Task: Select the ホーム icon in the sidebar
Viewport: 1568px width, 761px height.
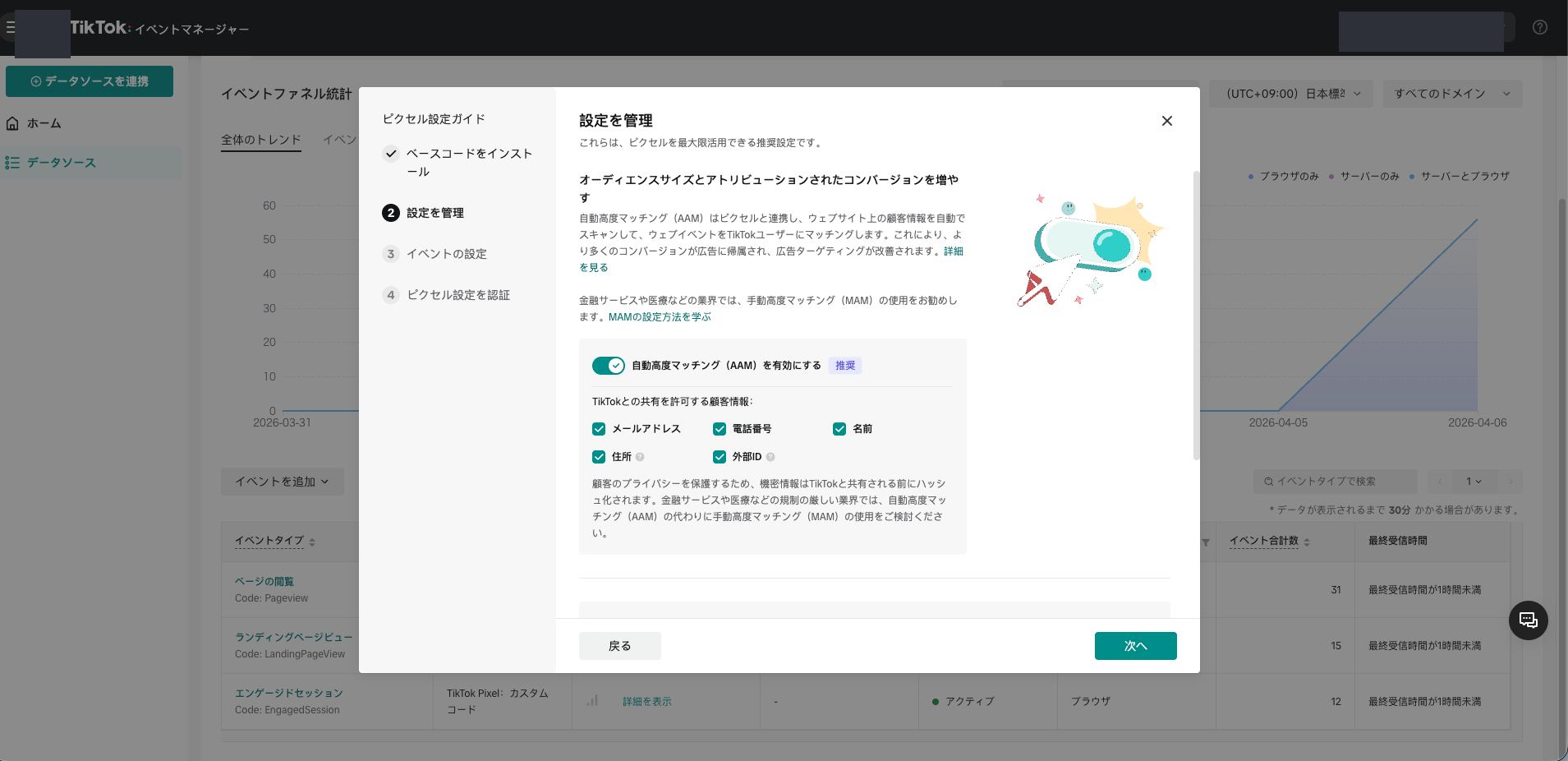Action: pos(13,122)
